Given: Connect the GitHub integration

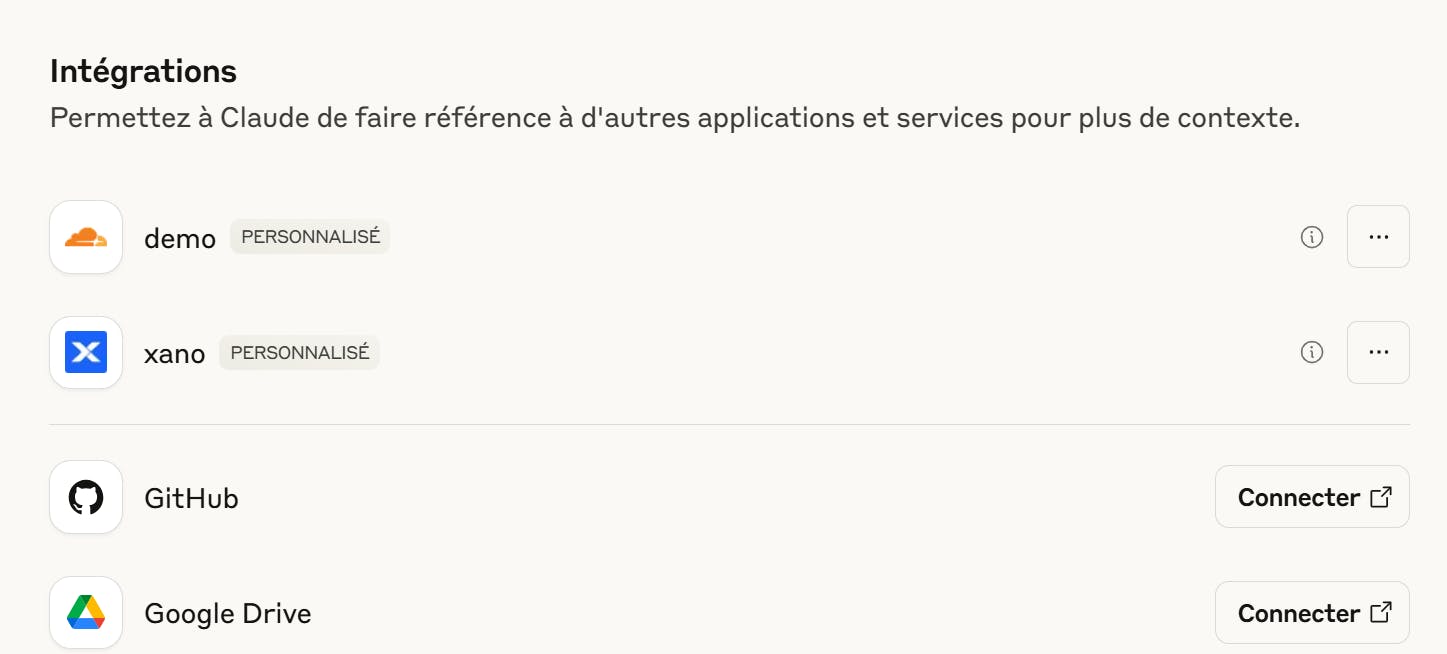Looking at the screenshot, I should [1298, 497].
